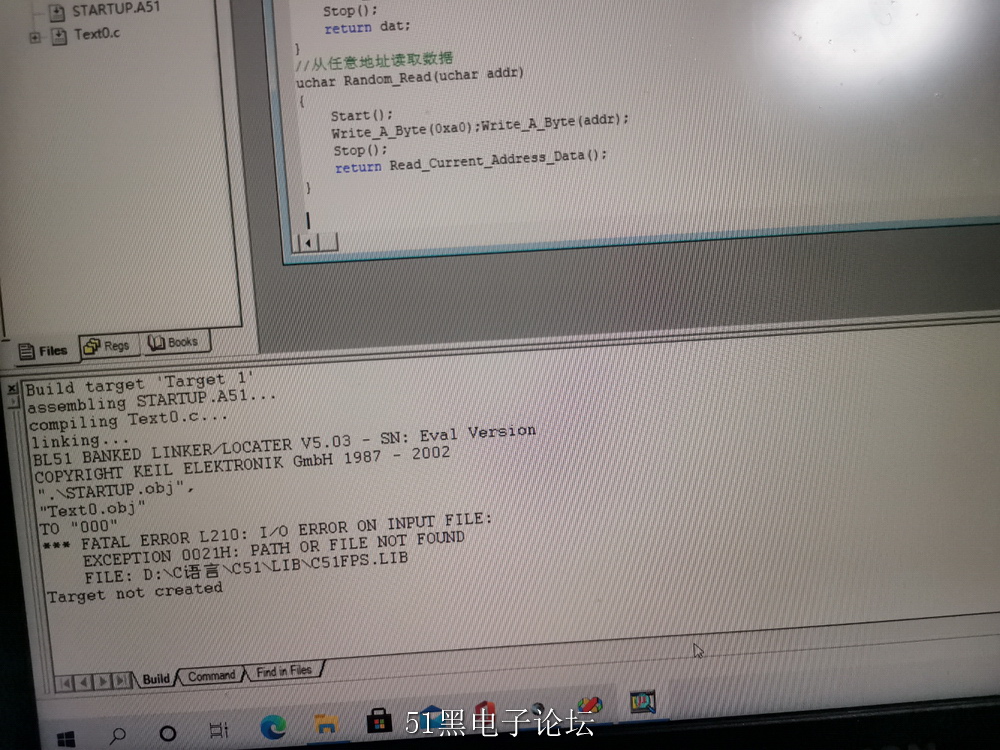Open Microsoft Store from taskbar

379,720
